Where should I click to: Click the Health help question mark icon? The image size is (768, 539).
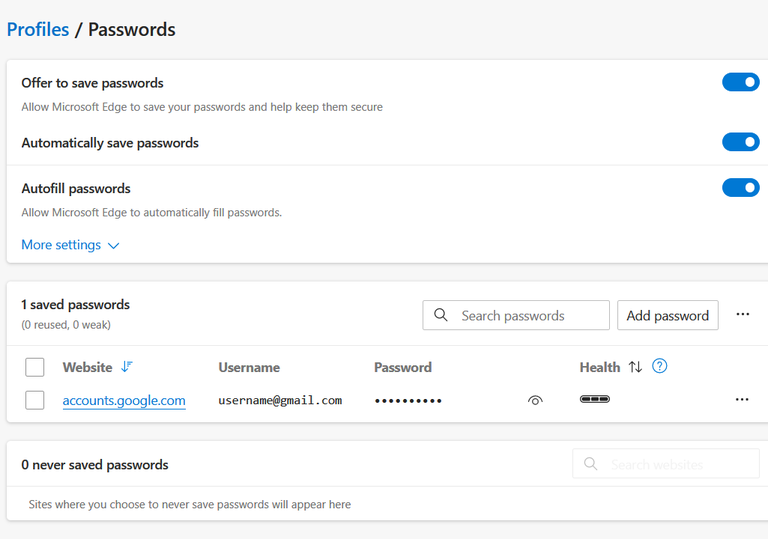pos(659,366)
